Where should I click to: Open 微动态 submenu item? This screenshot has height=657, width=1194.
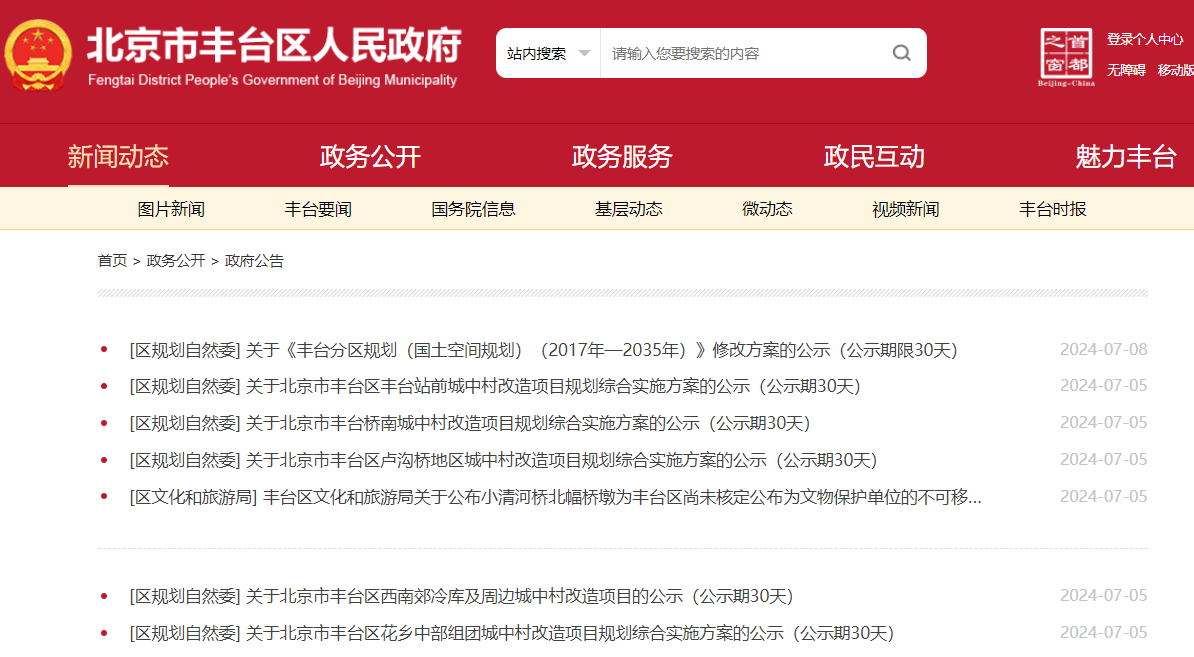click(767, 209)
